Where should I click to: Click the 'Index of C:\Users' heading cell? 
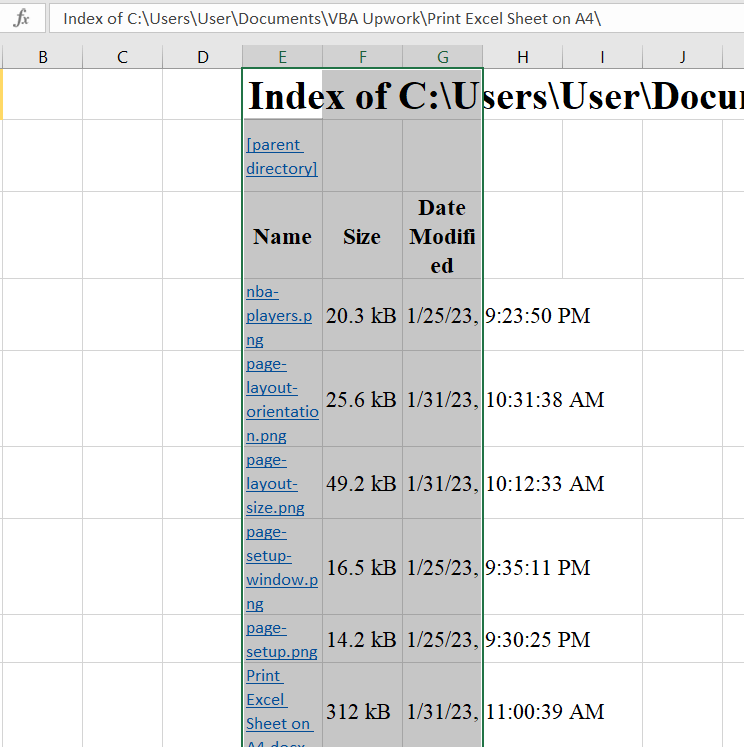click(x=283, y=95)
